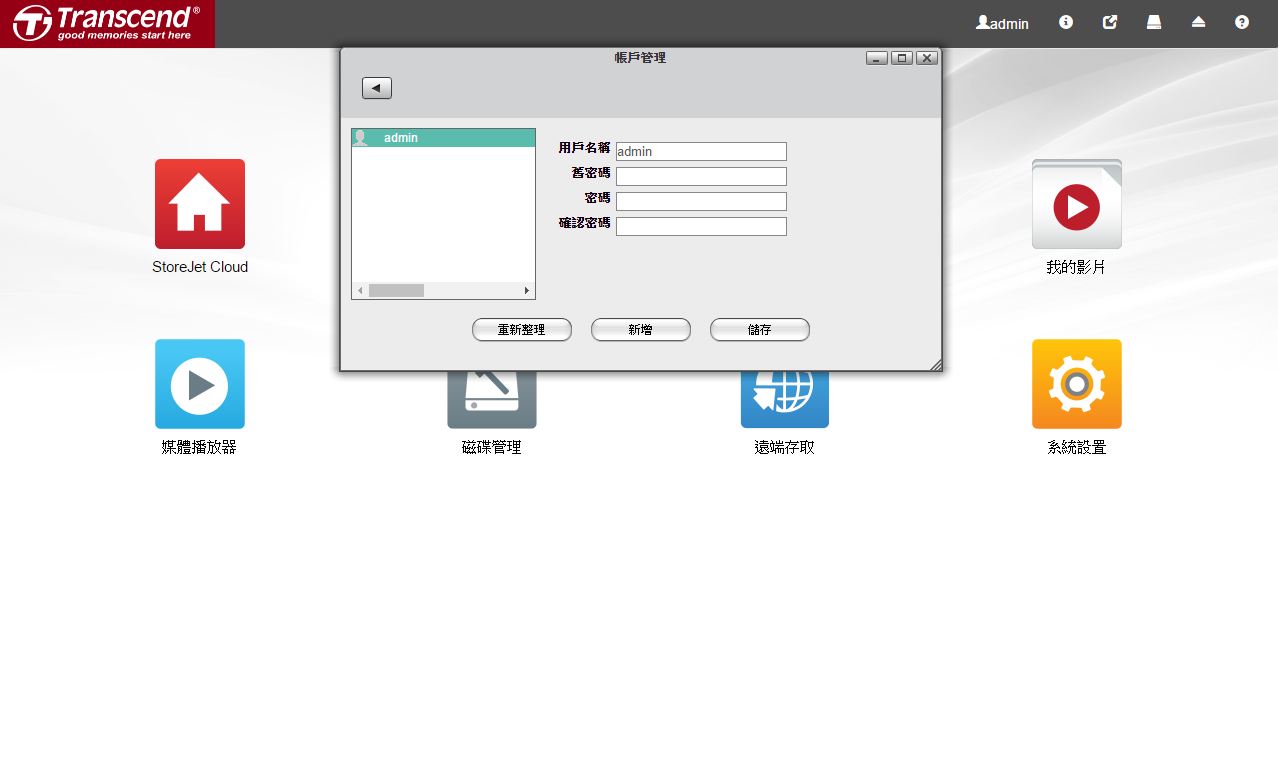Open the StoreJet Cloud home icon
The image size is (1278, 759).
pyautogui.click(x=200, y=204)
